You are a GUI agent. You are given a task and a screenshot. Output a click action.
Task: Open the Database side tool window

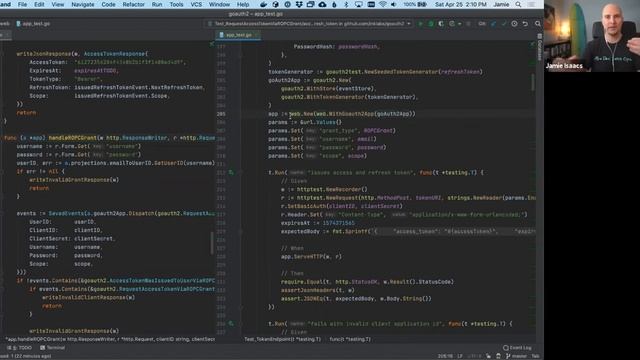point(540,47)
